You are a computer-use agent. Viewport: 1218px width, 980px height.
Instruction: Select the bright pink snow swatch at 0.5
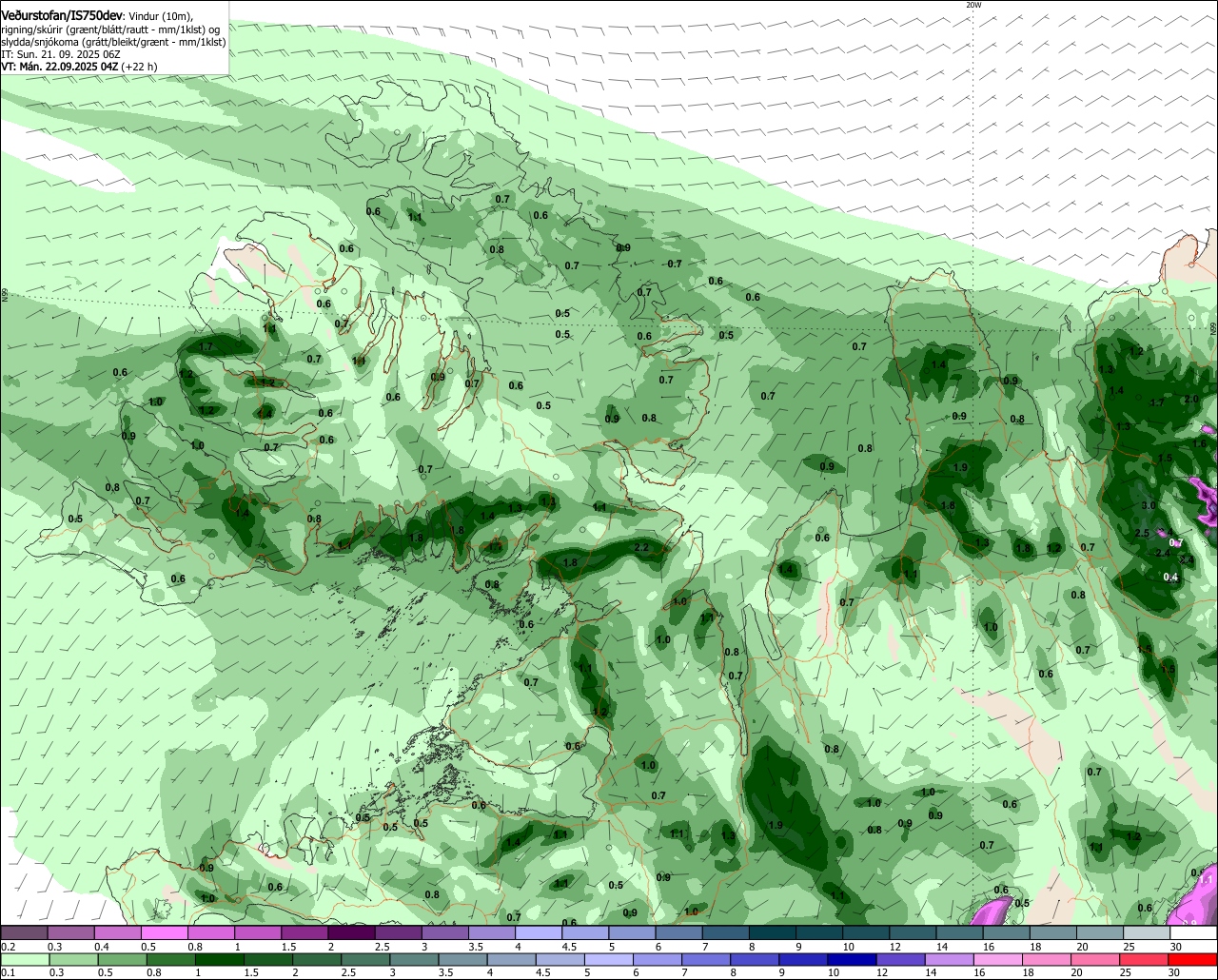click(165, 933)
